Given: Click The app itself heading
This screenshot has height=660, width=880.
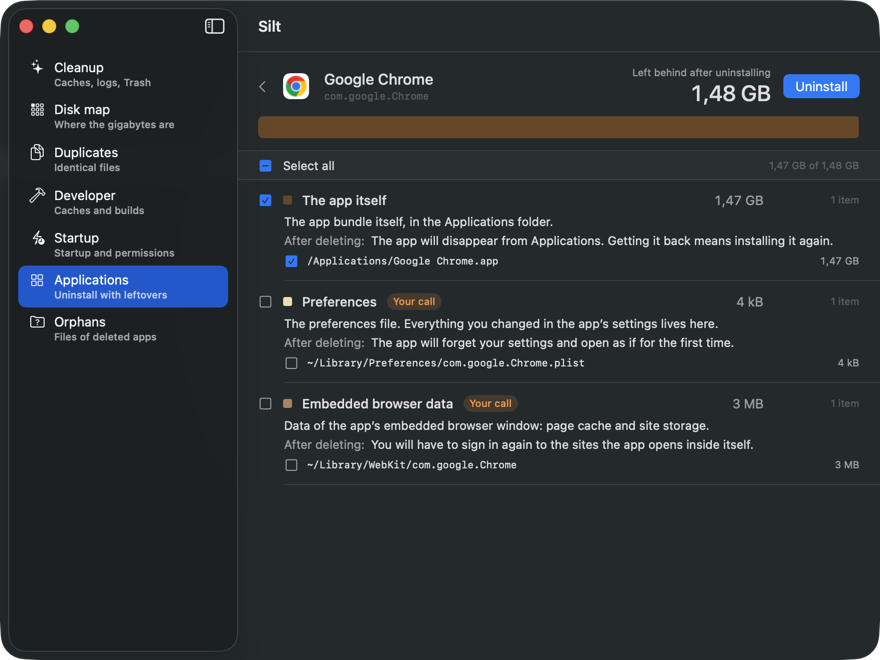Looking at the screenshot, I should point(344,200).
